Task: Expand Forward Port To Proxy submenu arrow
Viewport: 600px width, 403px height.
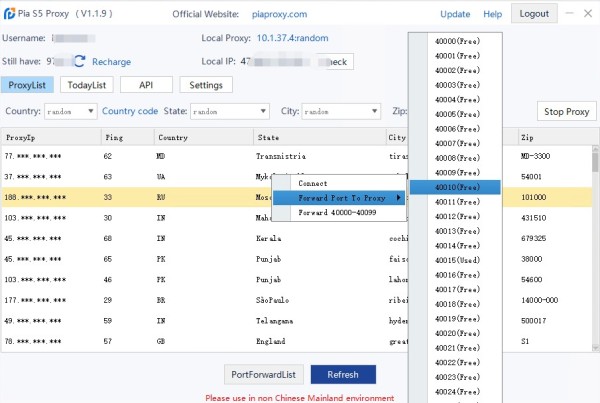Action: point(398,198)
